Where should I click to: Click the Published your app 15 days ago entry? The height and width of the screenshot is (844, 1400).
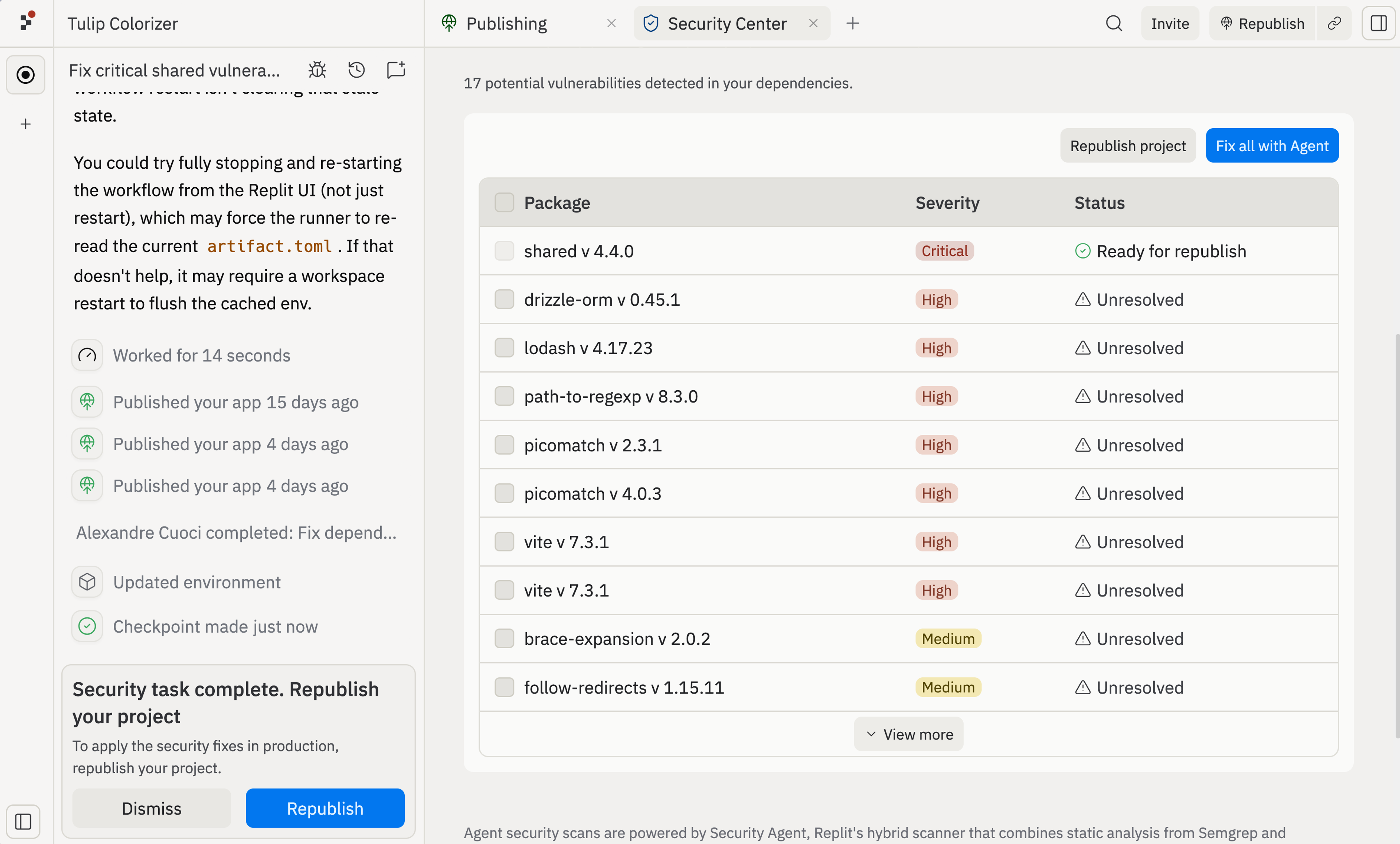[x=236, y=402]
